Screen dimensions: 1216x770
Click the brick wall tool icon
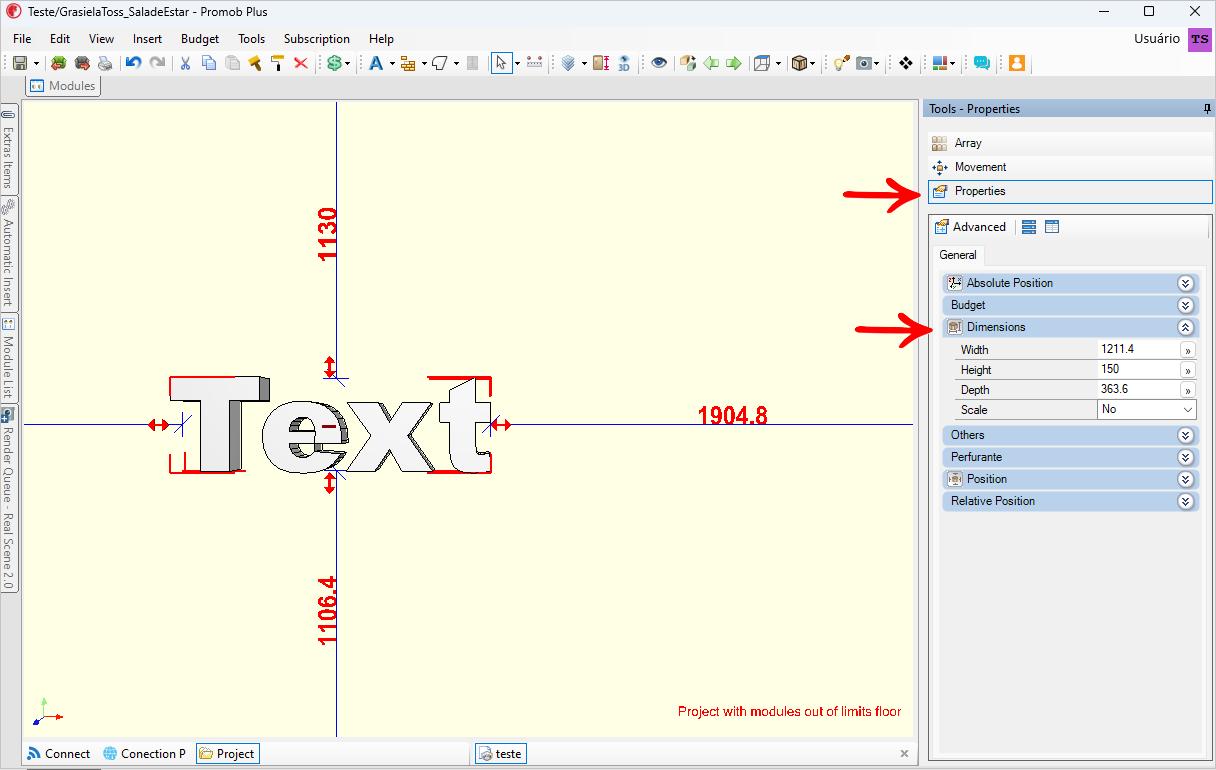point(408,63)
